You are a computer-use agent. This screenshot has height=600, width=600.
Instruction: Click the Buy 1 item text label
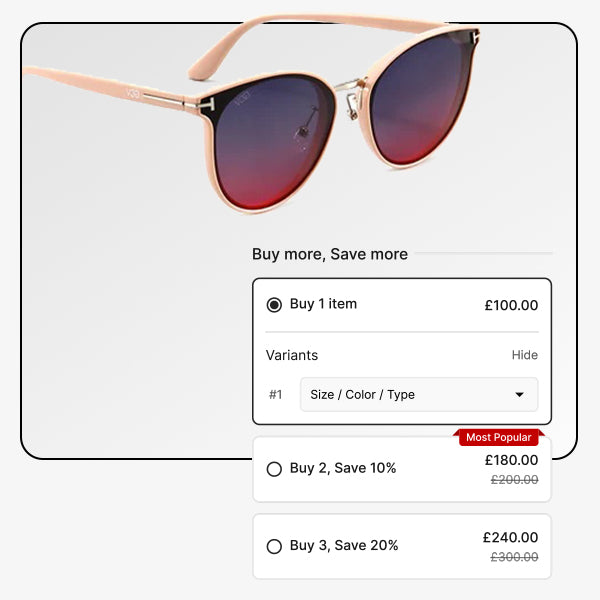[x=323, y=304]
